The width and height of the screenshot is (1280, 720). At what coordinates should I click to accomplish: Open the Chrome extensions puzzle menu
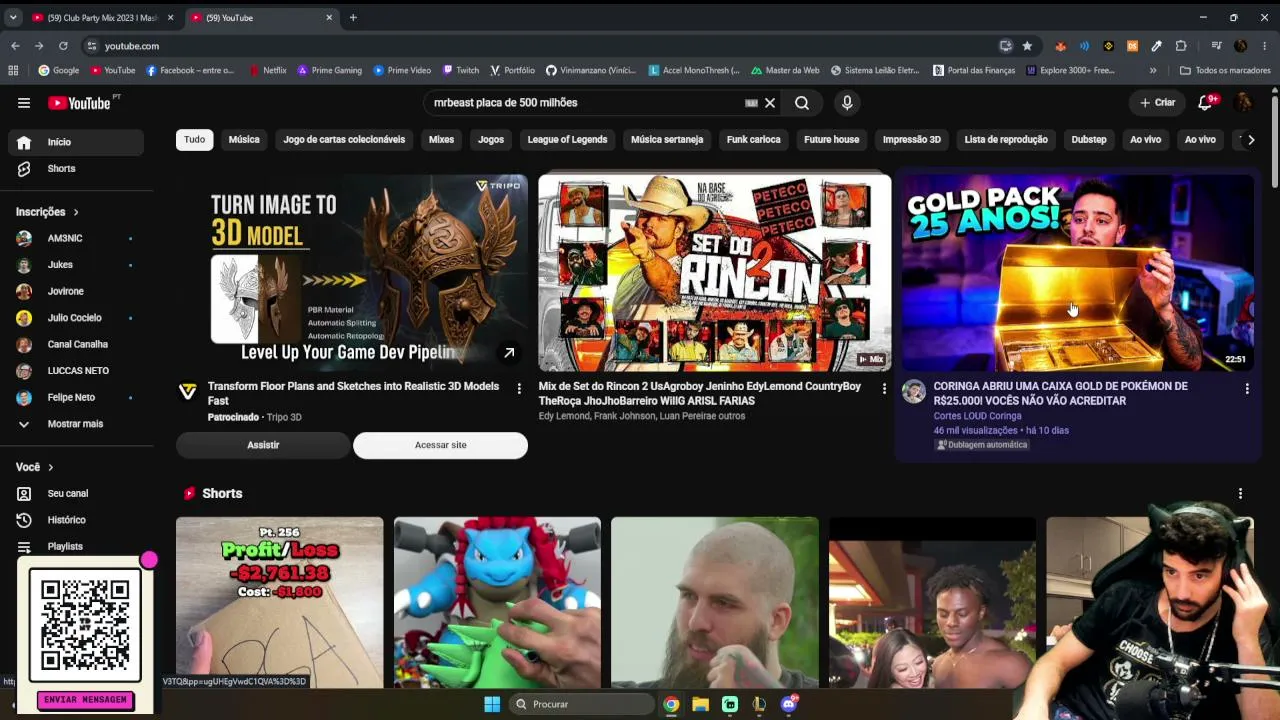click(1181, 46)
